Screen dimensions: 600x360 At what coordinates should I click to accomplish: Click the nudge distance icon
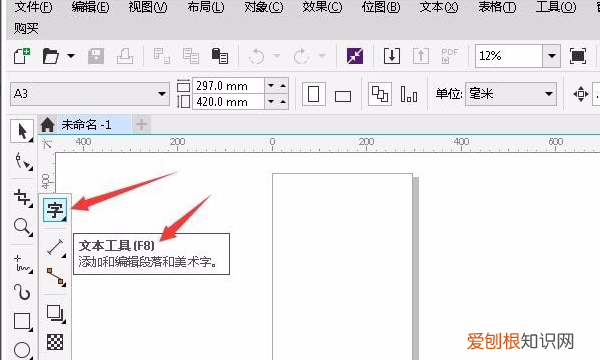click(x=581, y=94)
